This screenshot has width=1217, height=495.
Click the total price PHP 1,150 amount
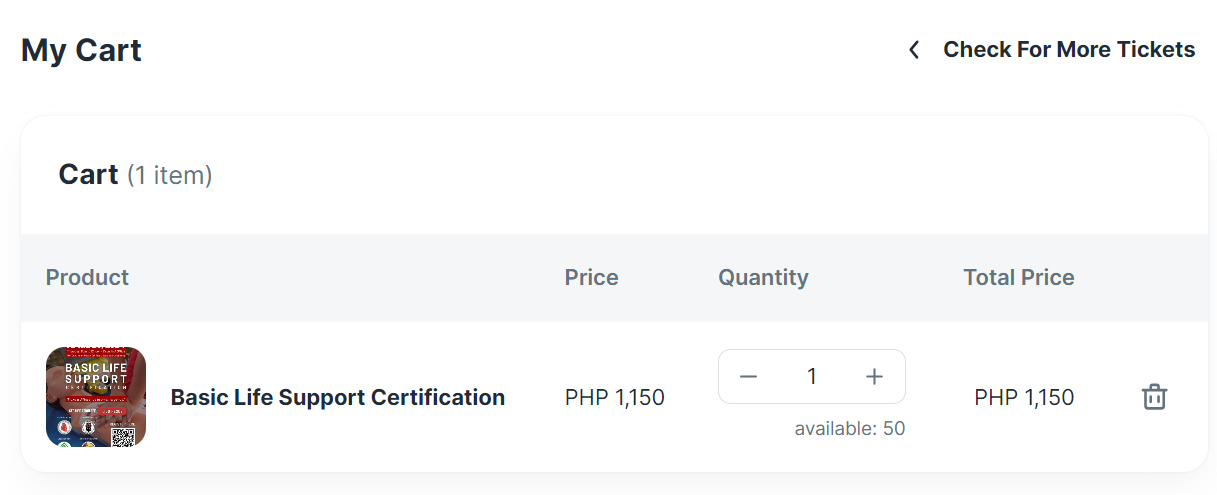[1024, 397]
